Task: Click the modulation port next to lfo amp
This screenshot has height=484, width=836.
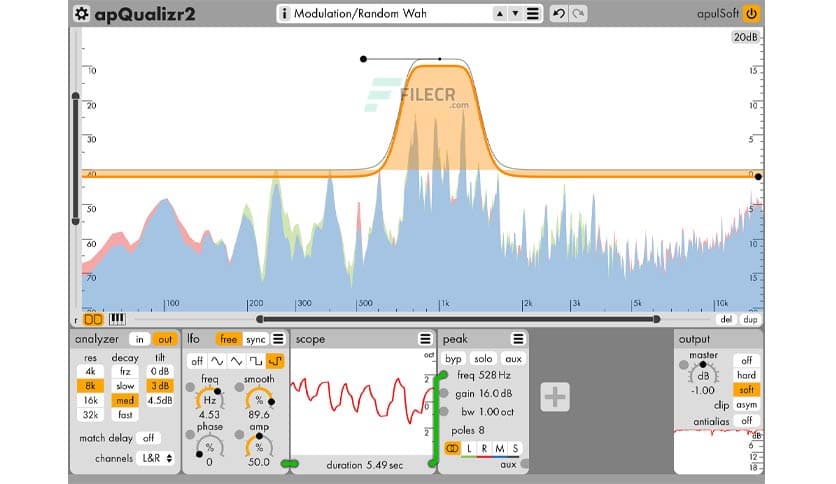Action: (x=239, y=434)
